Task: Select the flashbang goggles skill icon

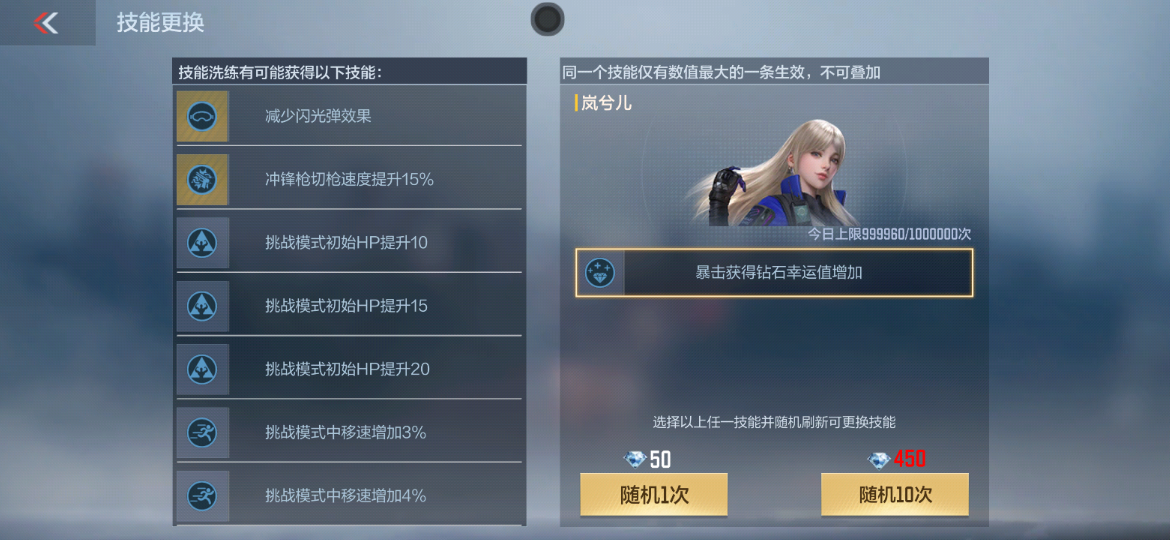Action: [x=202, y=116]
